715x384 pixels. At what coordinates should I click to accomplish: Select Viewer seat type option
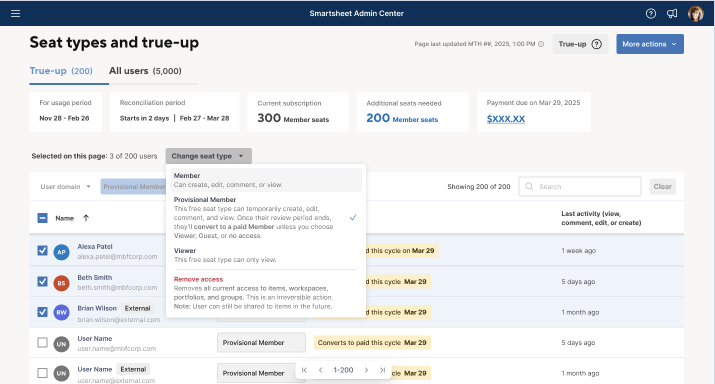(266, 255)
